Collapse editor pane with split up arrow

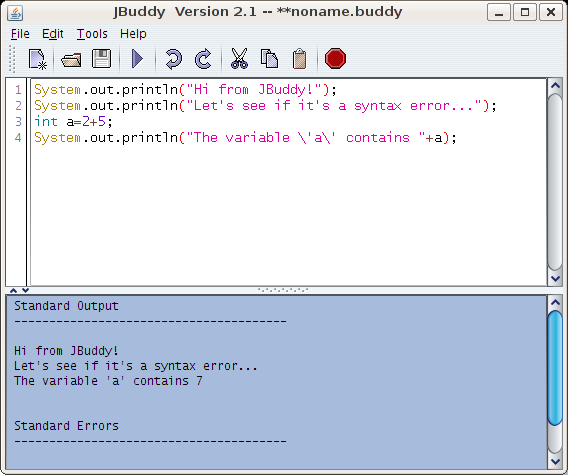tap(13, 290)
